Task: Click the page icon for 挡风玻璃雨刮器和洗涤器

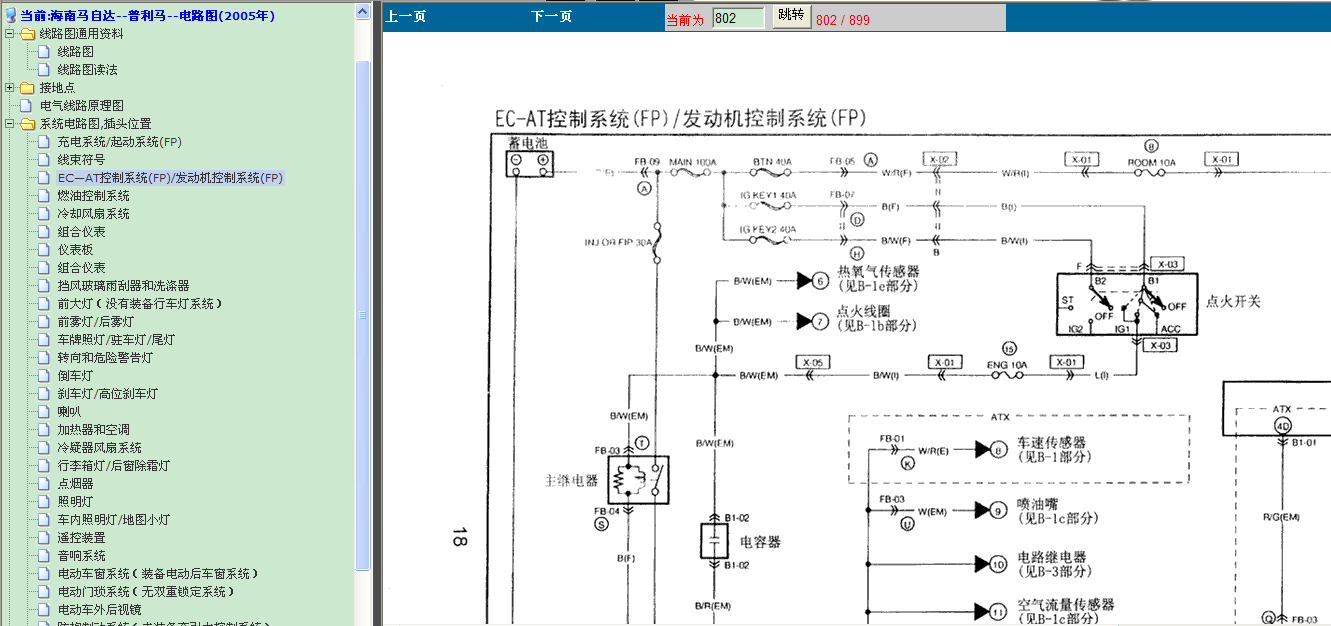Action: pos(44,286)
